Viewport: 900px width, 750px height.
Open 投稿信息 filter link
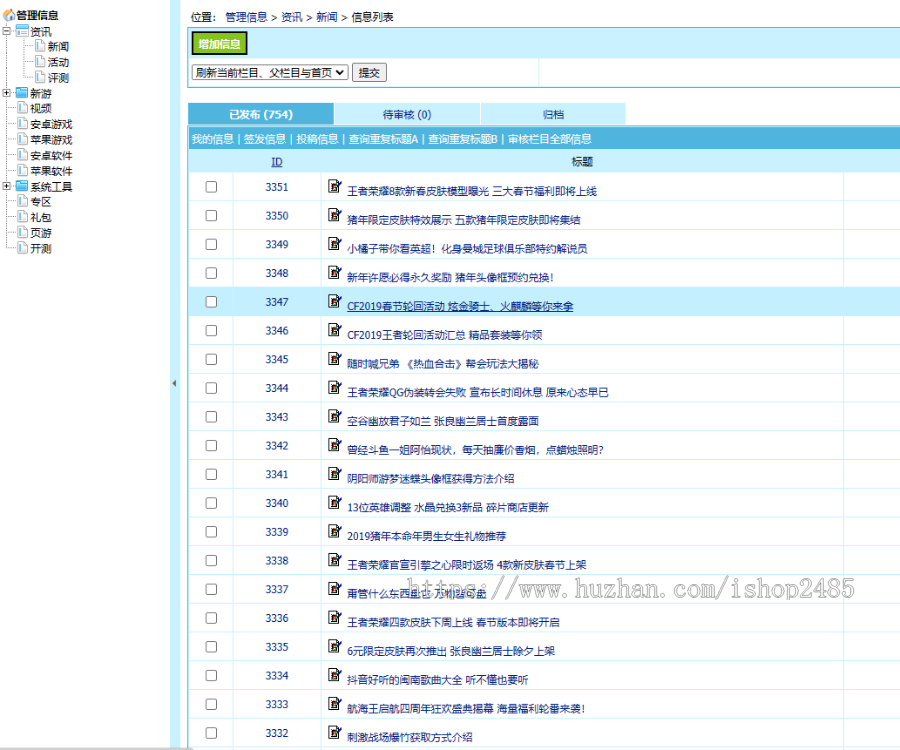[x=317, y=139]
